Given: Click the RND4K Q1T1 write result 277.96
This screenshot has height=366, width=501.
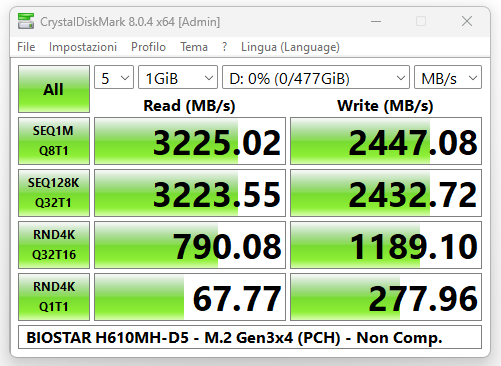Looking at the screenshot, I should point(386,297).
